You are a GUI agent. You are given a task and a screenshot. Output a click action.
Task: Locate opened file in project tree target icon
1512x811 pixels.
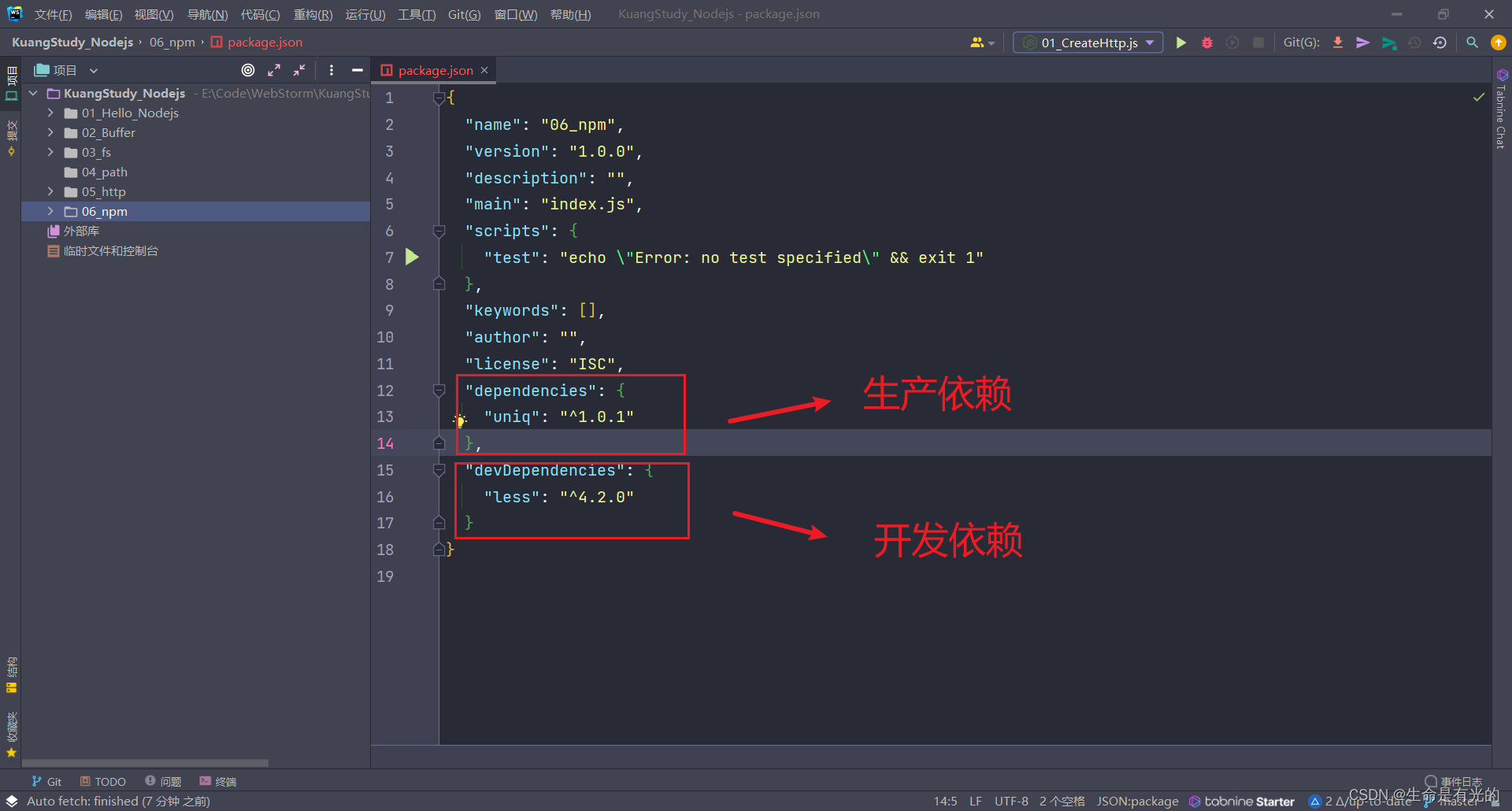pos(248,70)
